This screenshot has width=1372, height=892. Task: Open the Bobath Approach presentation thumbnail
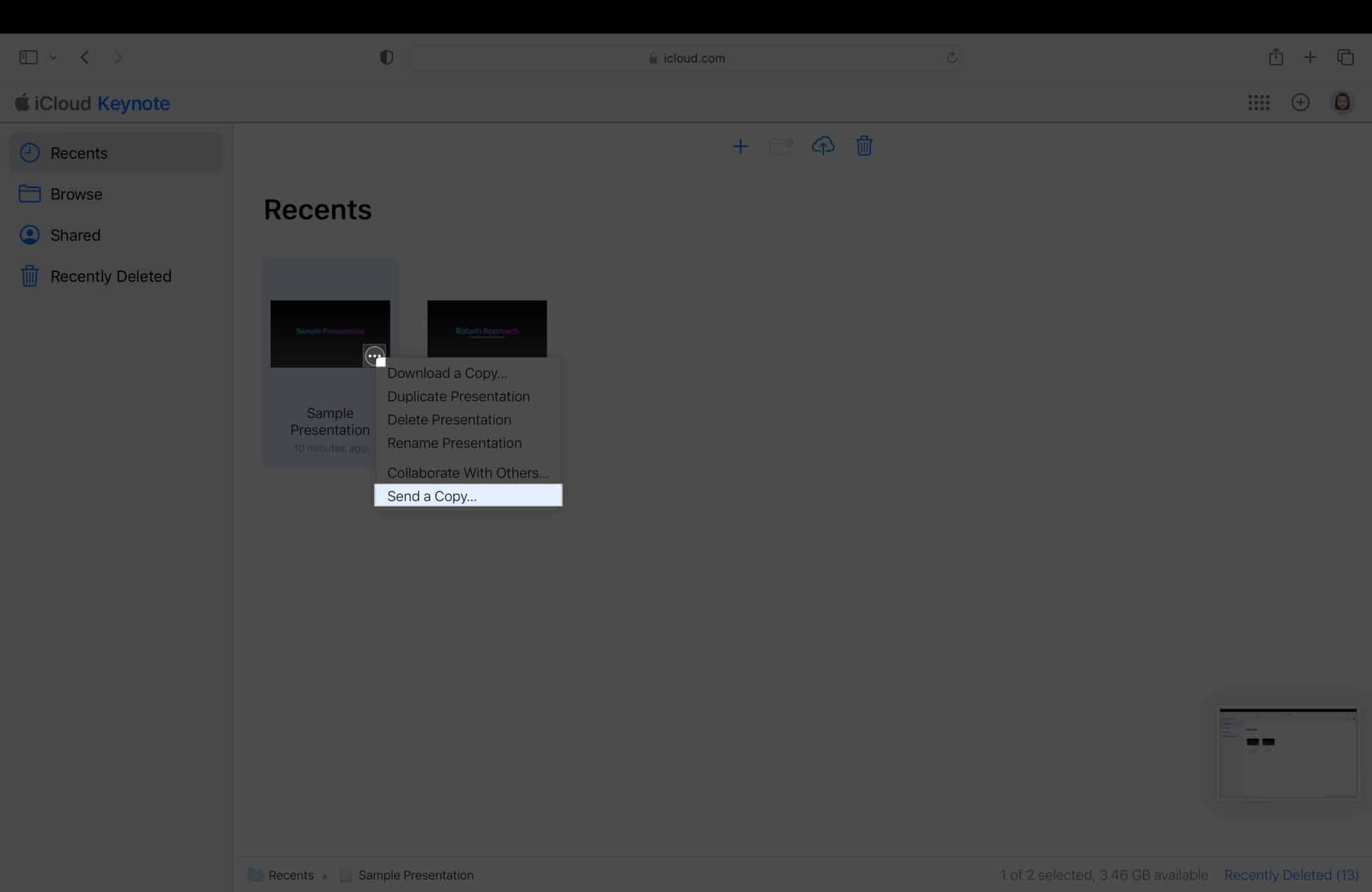pyautogui.click(x=487, y=329)
